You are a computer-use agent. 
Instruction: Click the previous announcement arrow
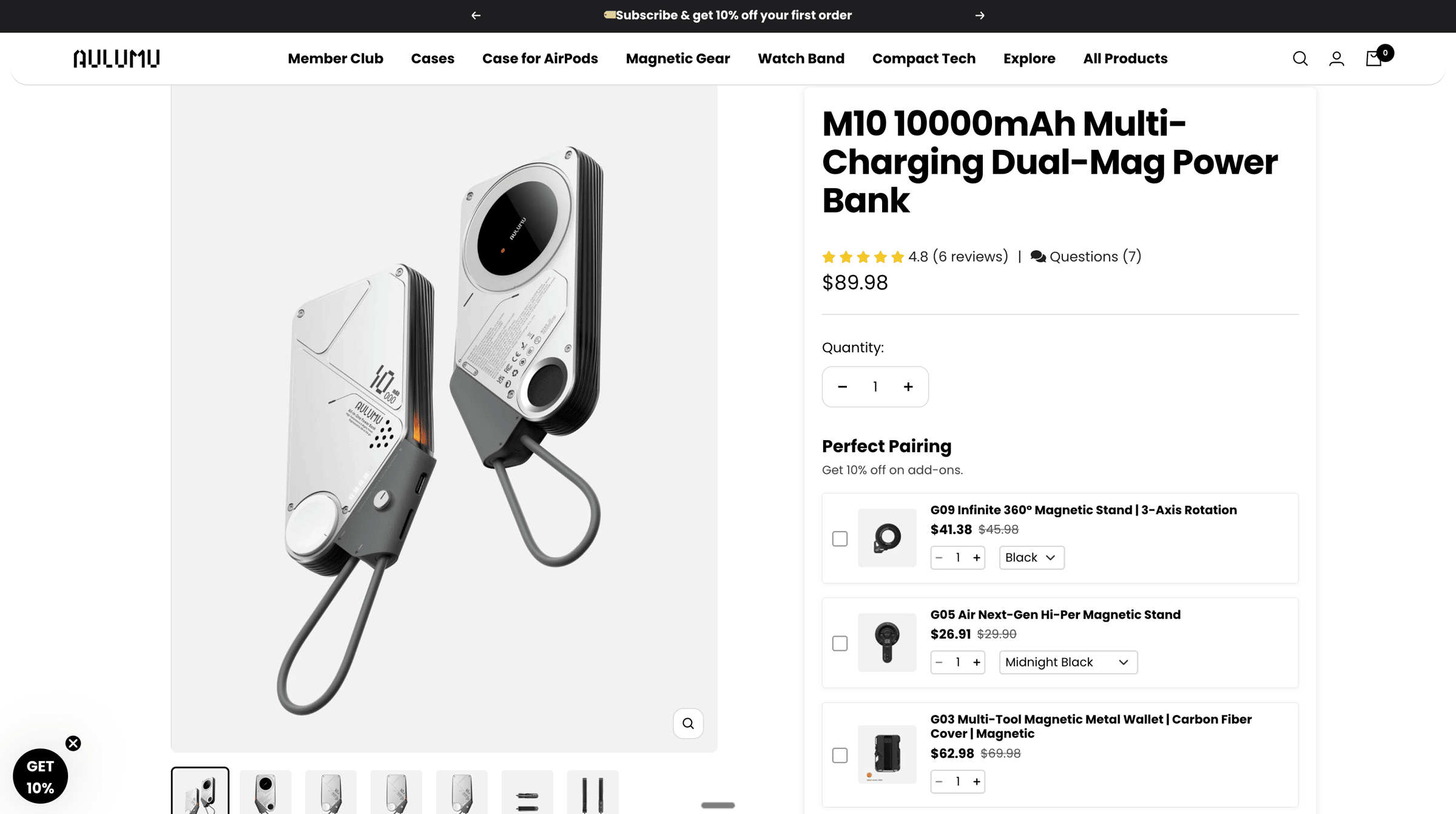476,16
